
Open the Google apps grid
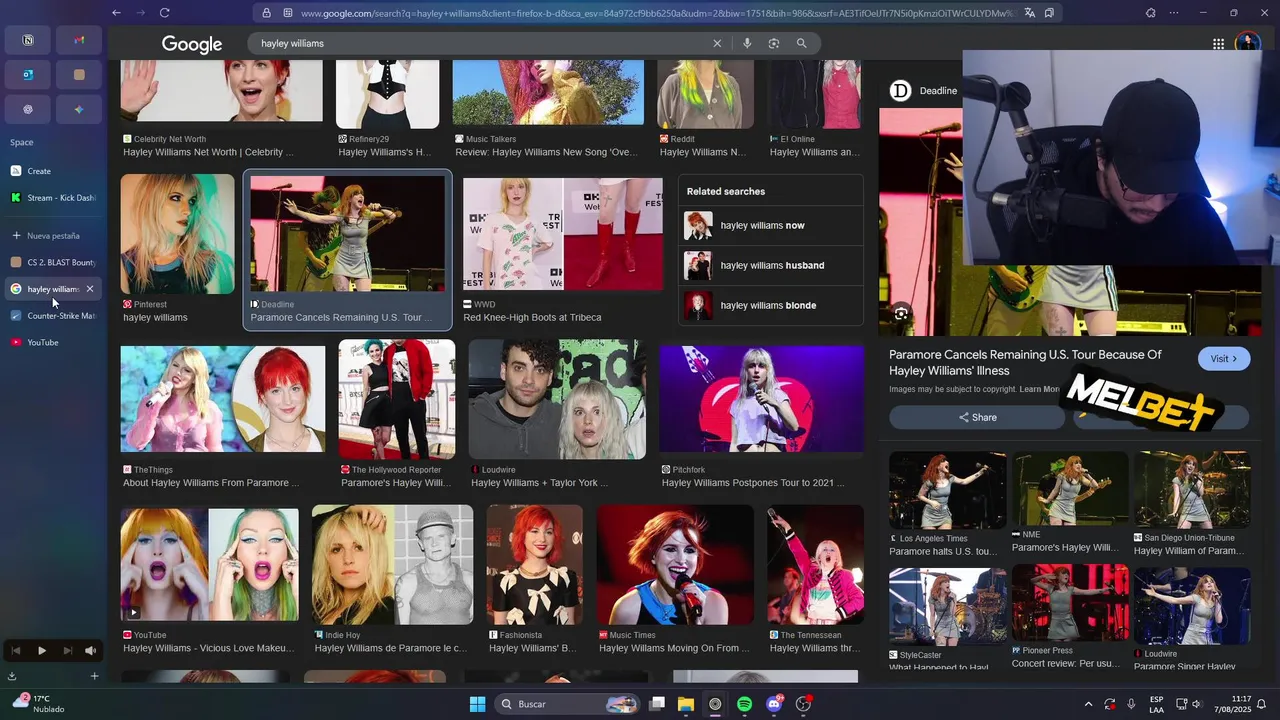pos(1218,44)
